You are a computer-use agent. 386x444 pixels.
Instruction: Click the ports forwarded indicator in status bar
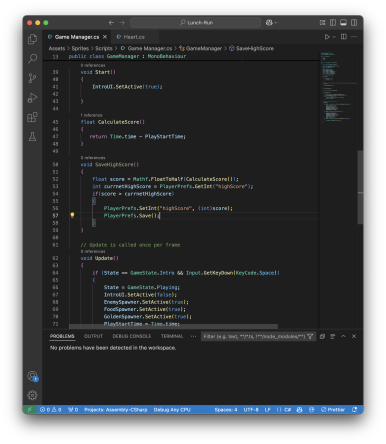[x=73, y=410]
